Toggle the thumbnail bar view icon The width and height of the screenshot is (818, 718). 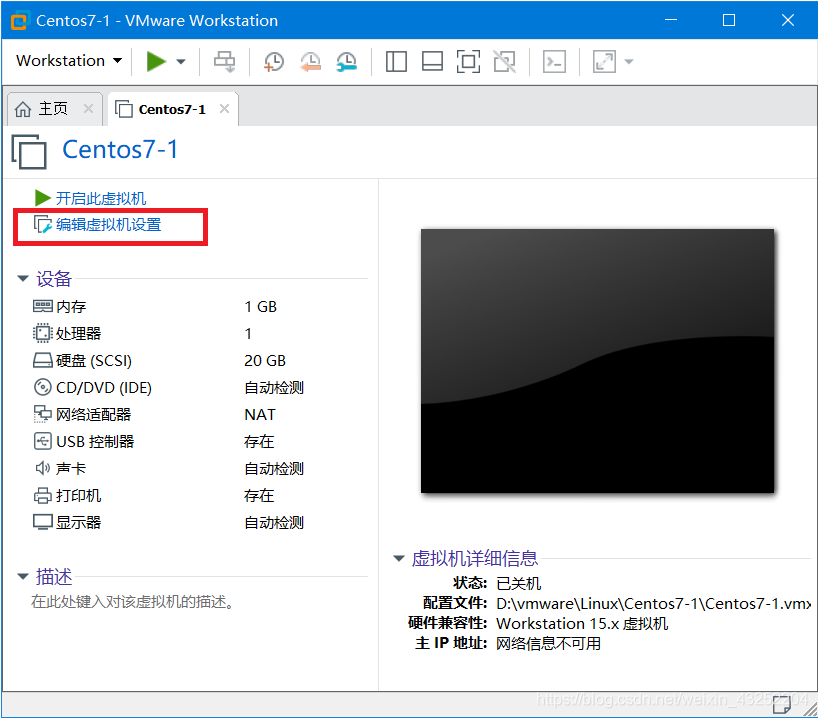point(432,62)
